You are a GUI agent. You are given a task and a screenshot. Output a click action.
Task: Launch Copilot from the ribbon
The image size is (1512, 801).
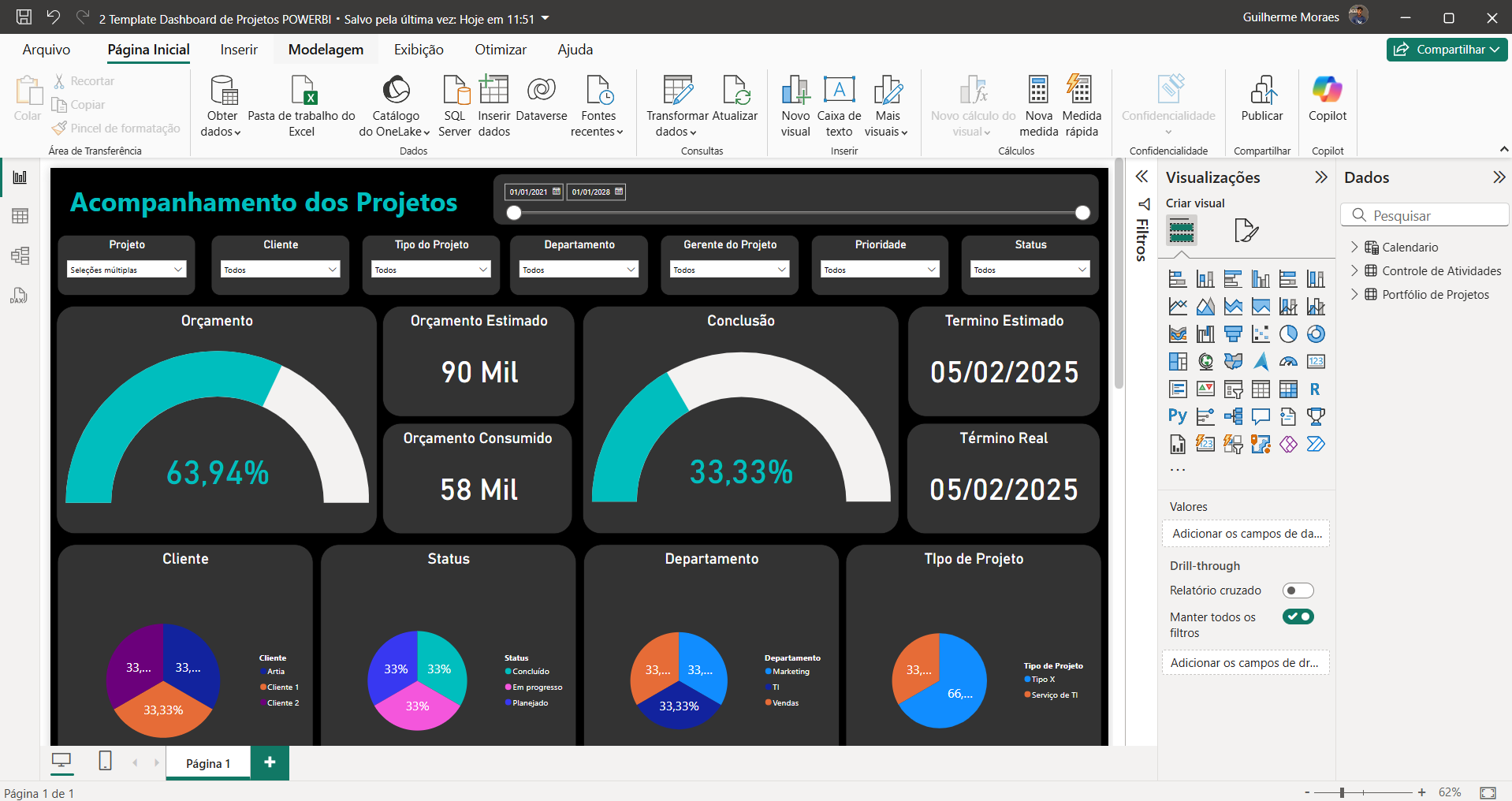[1328, 91]
